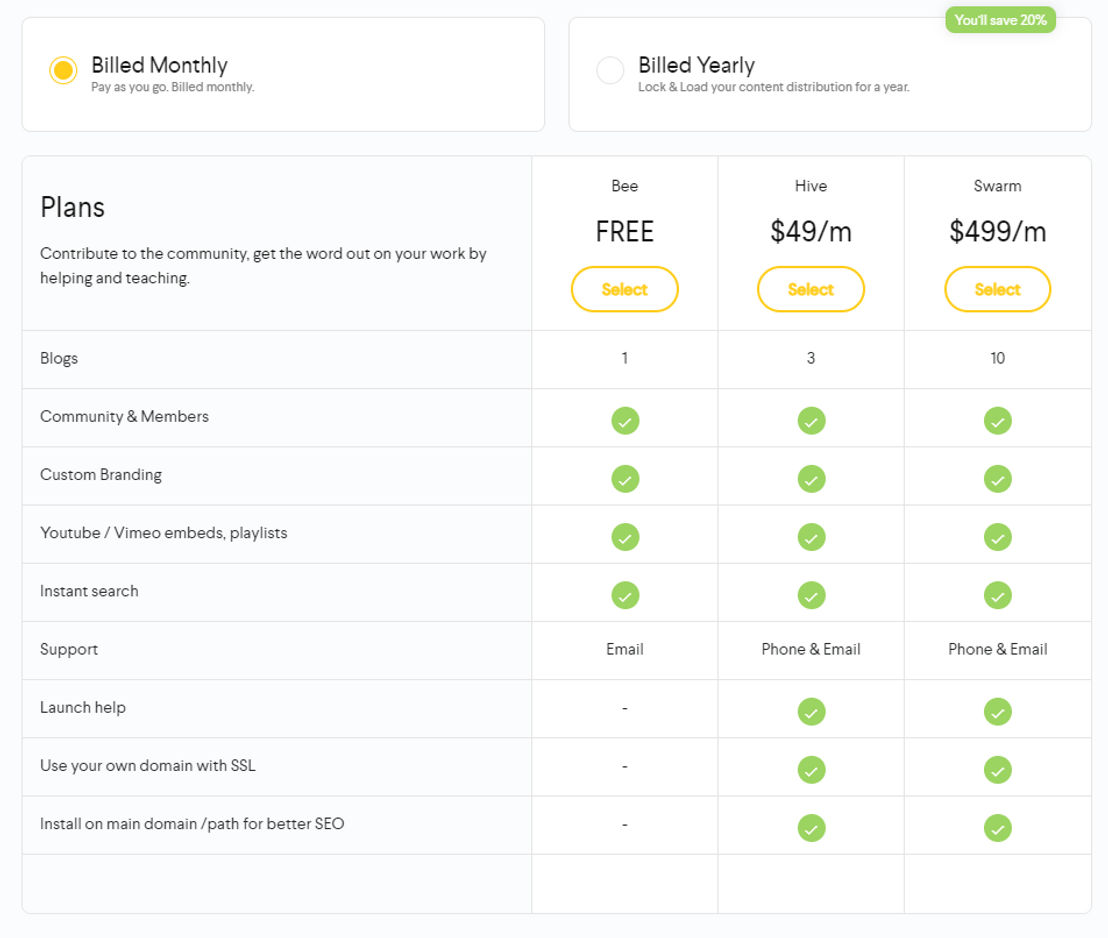The width and height of the screenshot is (1108, 938).
Task: Select the Billed Yearly radio button
Action: [610, 70]
